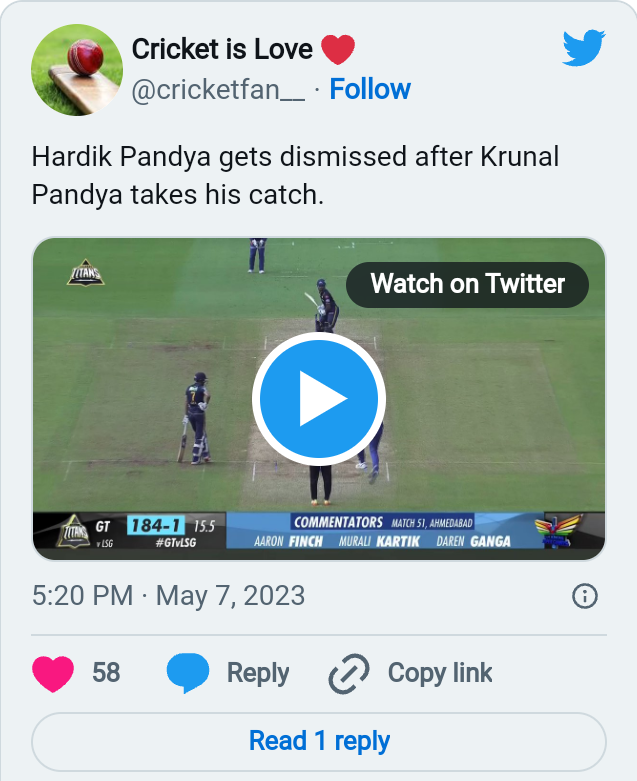
Task: Click the "Reply" text label
Action: [257, 673]
